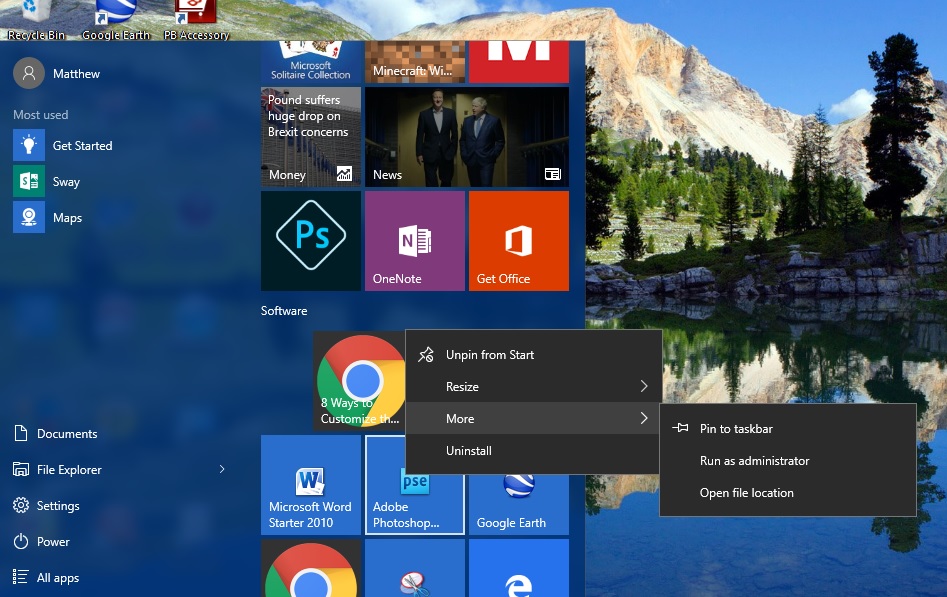The image size is (947, 597).
Task: Open the Maps app in the sidebar
Action: tap(67, 217)
